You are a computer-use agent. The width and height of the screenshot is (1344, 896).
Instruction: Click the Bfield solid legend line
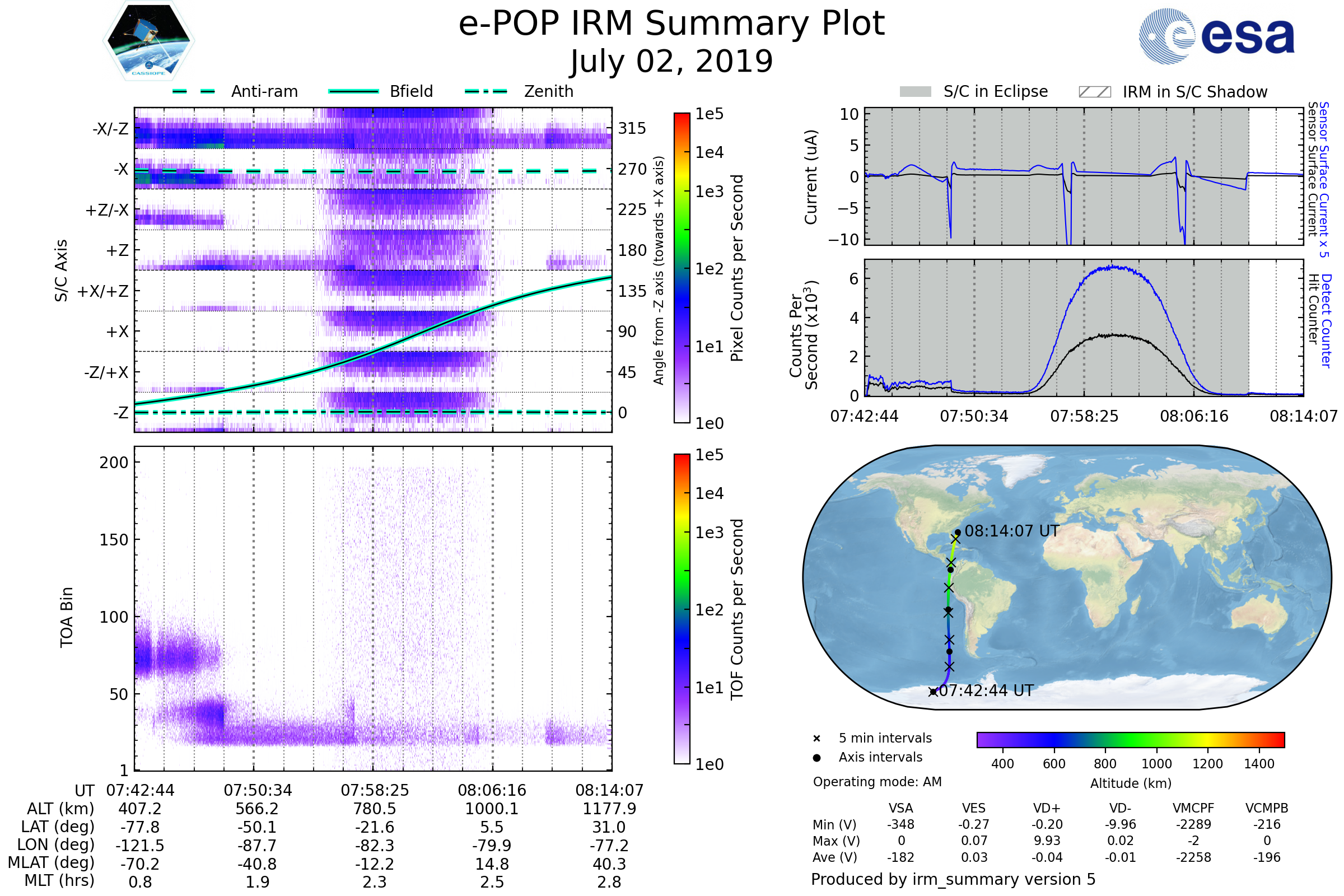tap(354, 91)
